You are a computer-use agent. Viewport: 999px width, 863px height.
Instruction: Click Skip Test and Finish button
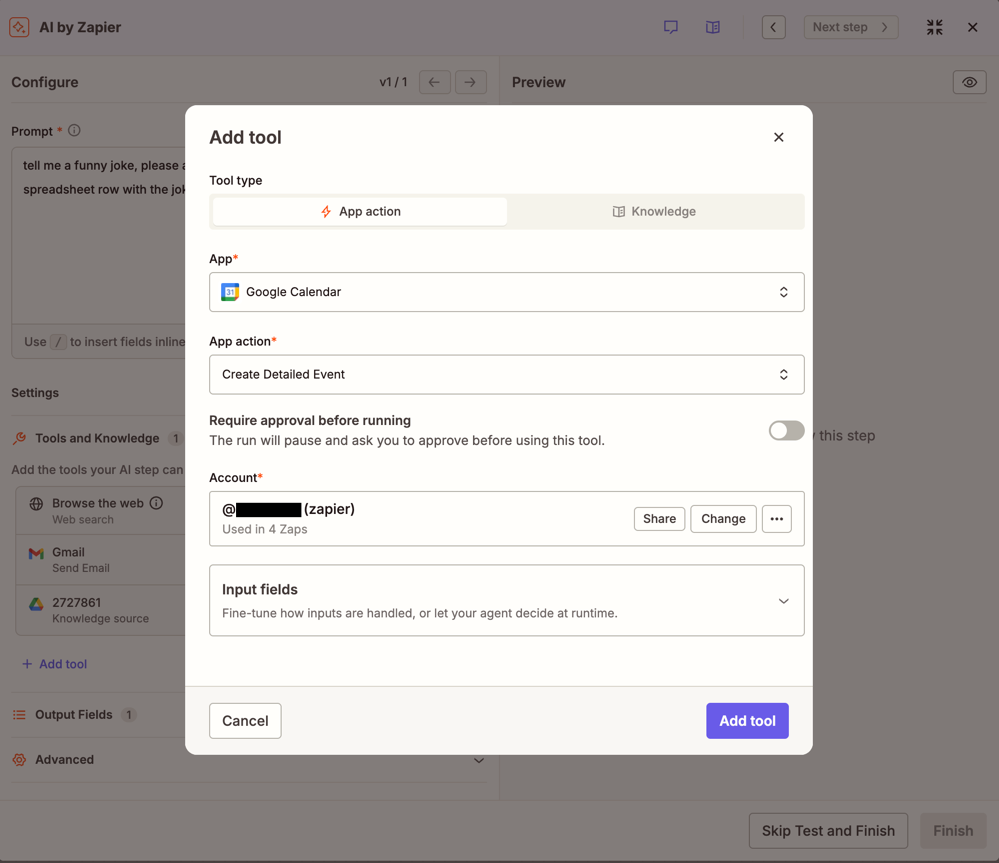coord(828,831)
